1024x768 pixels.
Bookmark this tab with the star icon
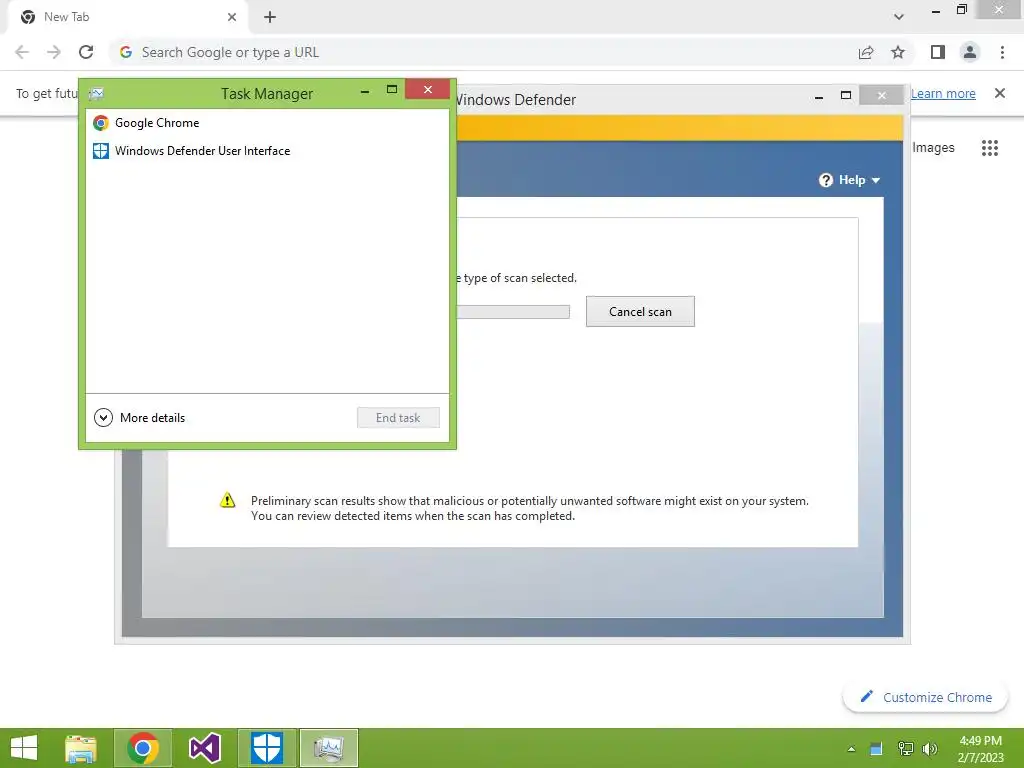point(898,52)
